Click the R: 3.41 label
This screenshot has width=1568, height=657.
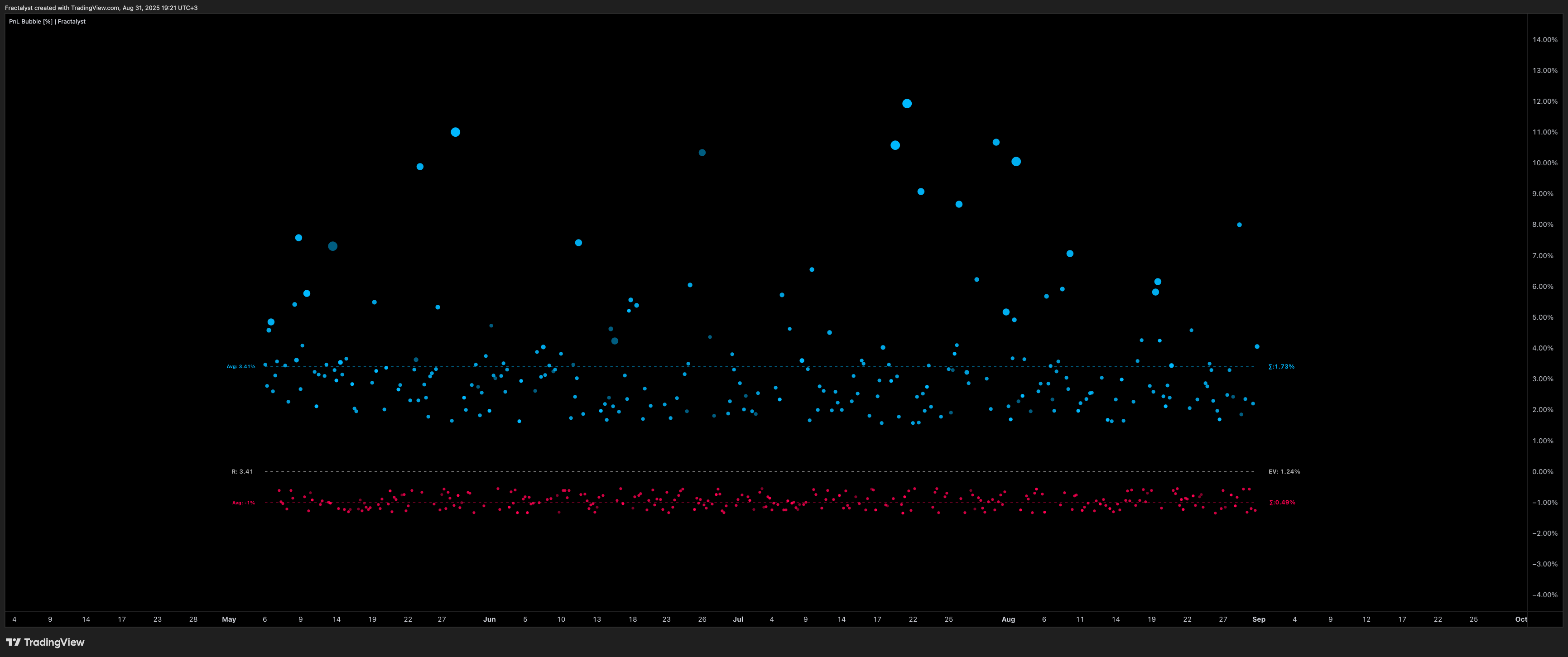(x=242, y=471)
